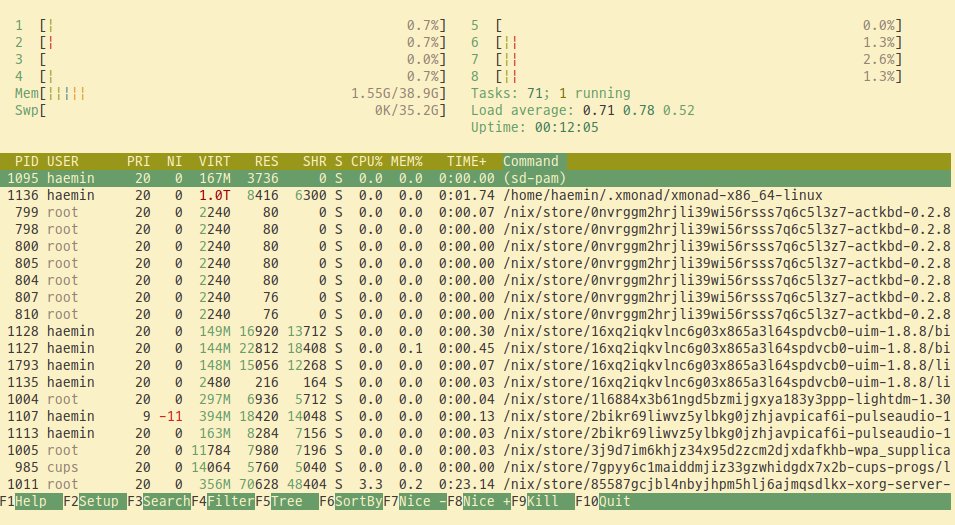Click the CPU 4 usage meter
This screenshot has width=955, height=525.
231,77
